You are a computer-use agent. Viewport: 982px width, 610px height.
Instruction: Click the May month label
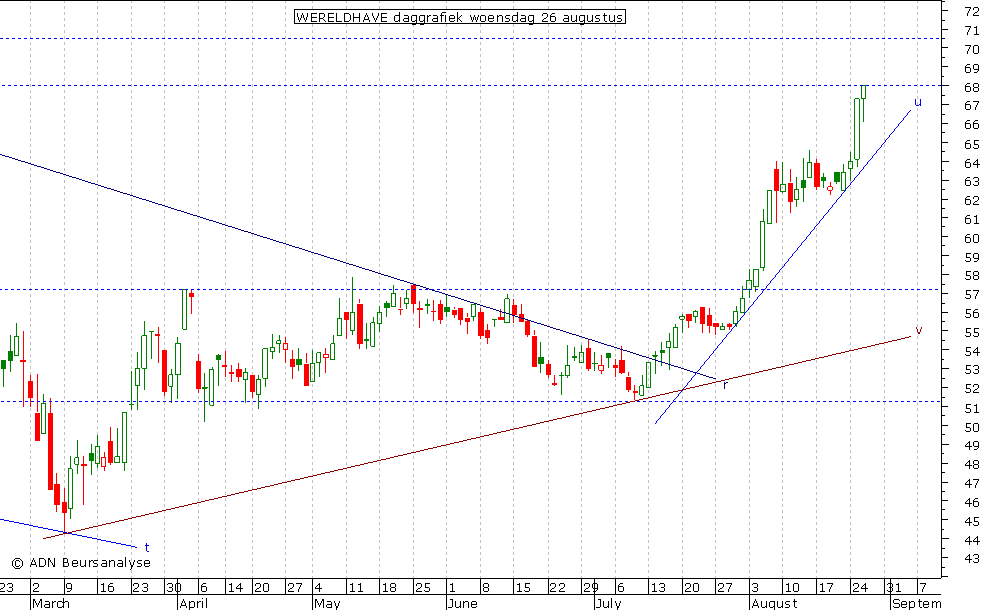coord(327,603)
